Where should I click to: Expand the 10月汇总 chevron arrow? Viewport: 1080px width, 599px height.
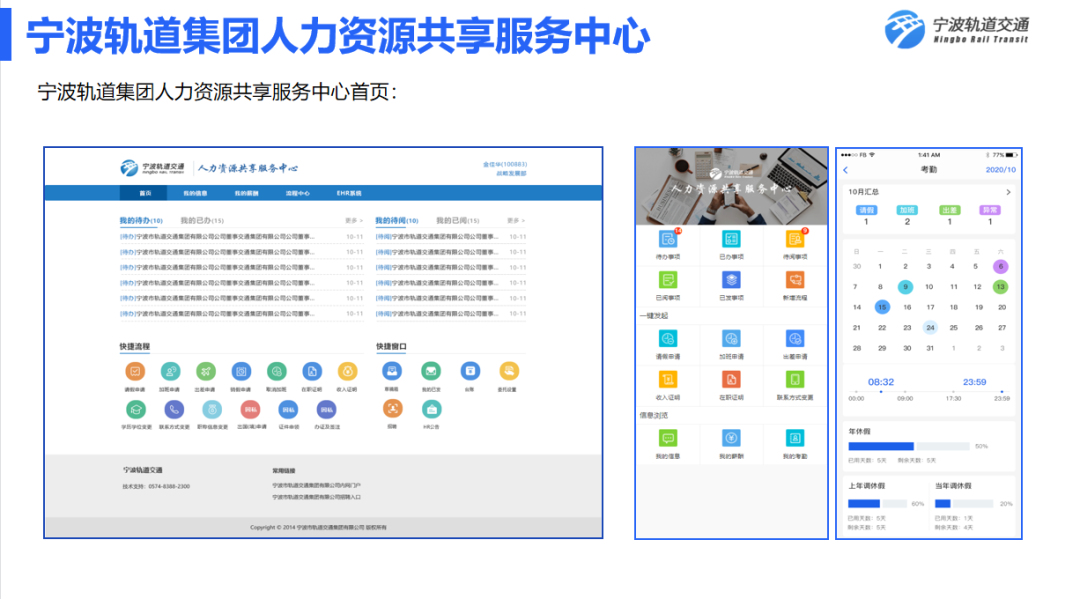pyautogui.click(x=1008, y=192)
